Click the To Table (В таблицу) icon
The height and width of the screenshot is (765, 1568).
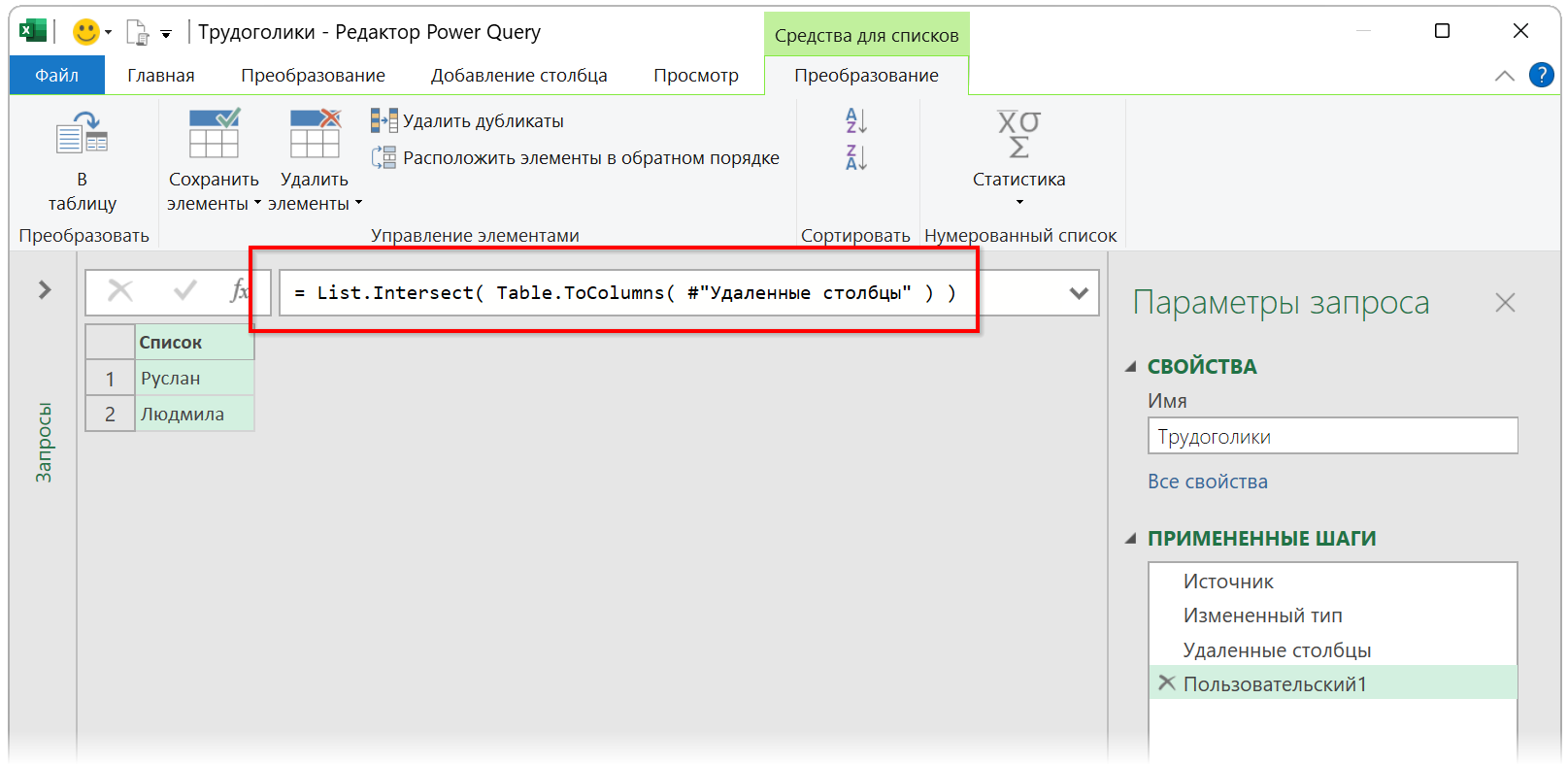[x=82, y=134]
